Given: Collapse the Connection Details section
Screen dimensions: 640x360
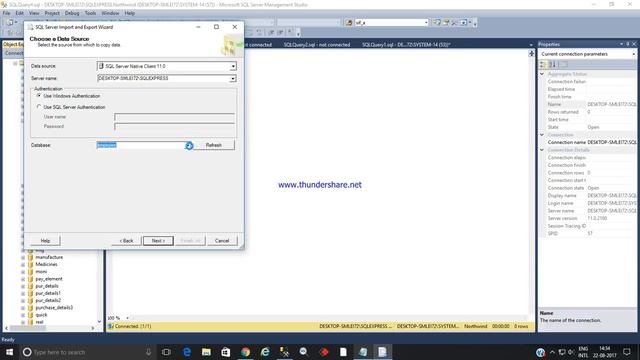Looking at the screenshot, I should pyautogui.click(x=542, y=150).
